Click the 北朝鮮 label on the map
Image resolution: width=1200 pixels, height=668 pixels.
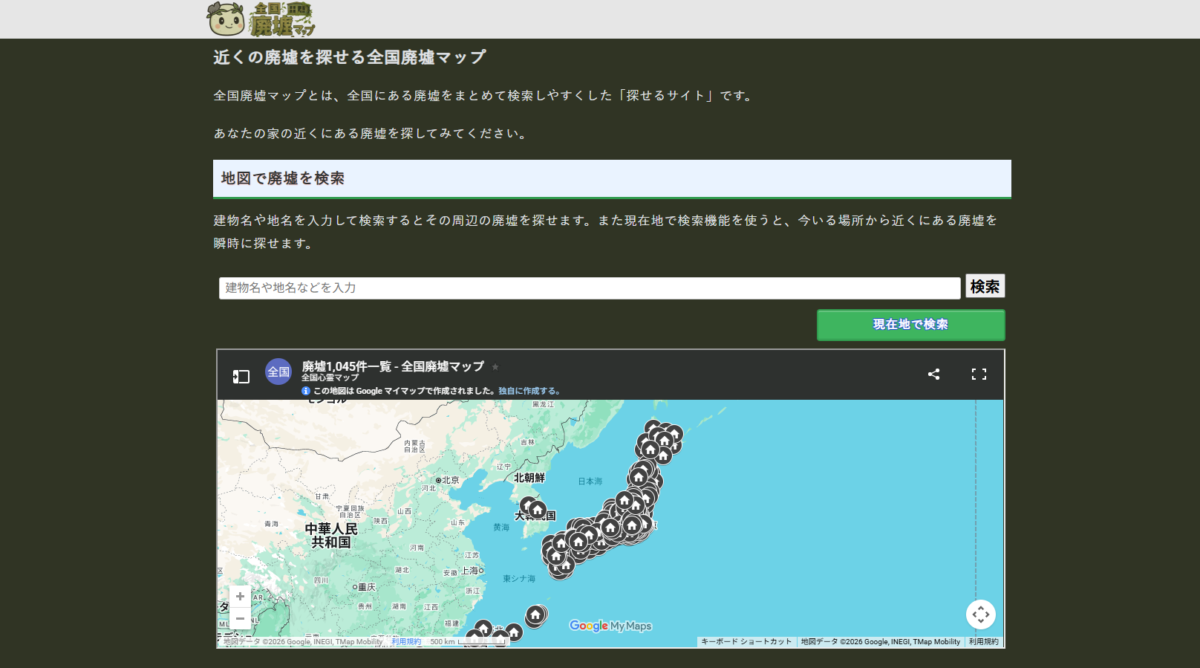[x=530, y=479]
